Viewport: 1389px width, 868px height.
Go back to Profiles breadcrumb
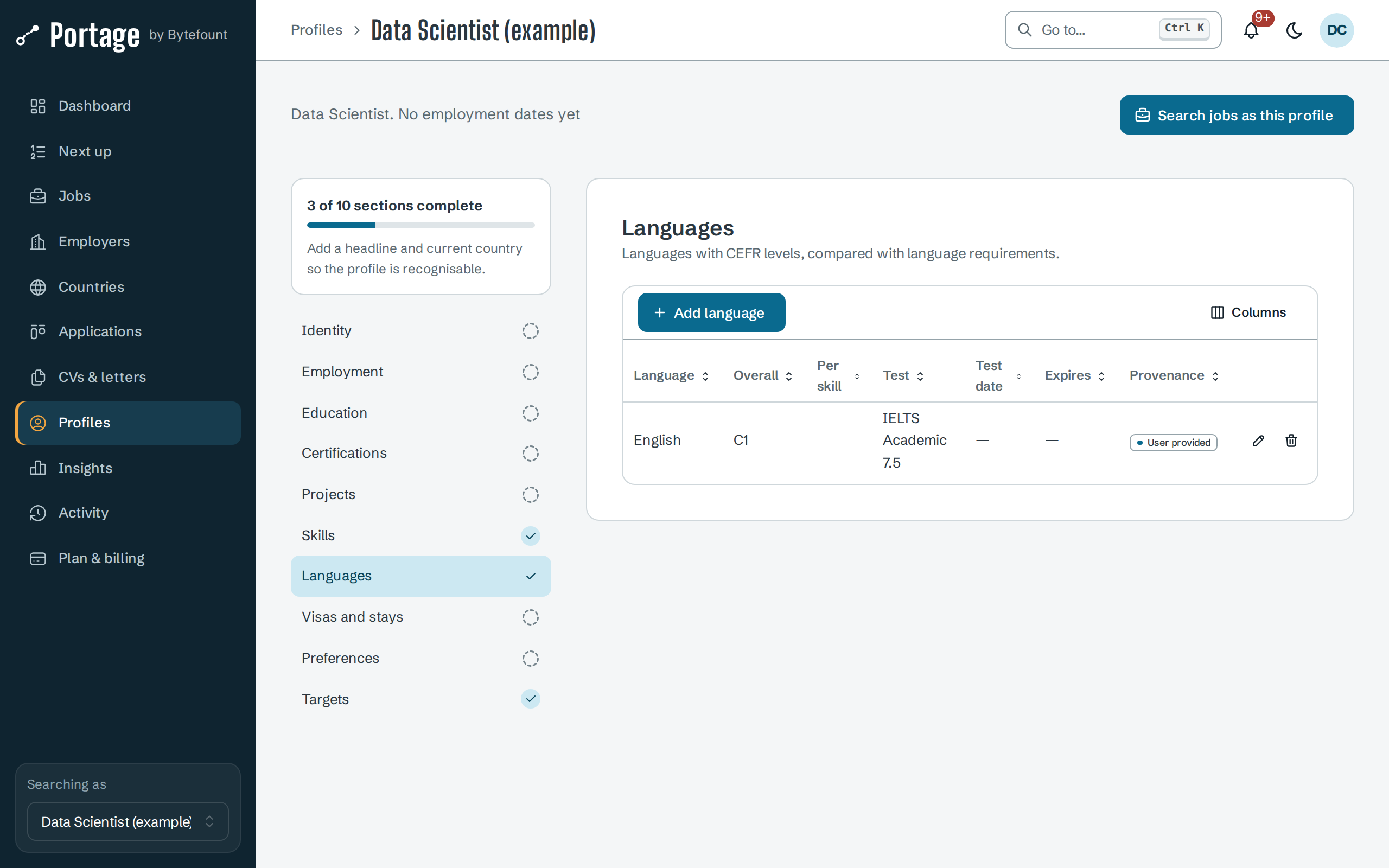(316, 30)
